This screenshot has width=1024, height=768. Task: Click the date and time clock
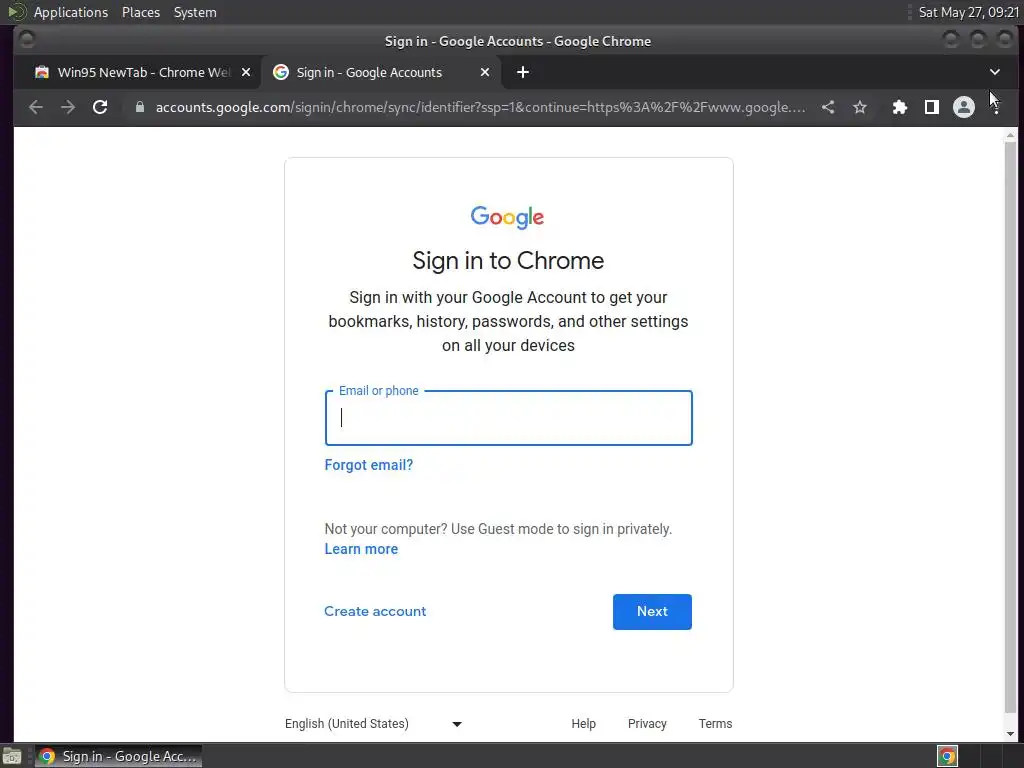[968, 12]
